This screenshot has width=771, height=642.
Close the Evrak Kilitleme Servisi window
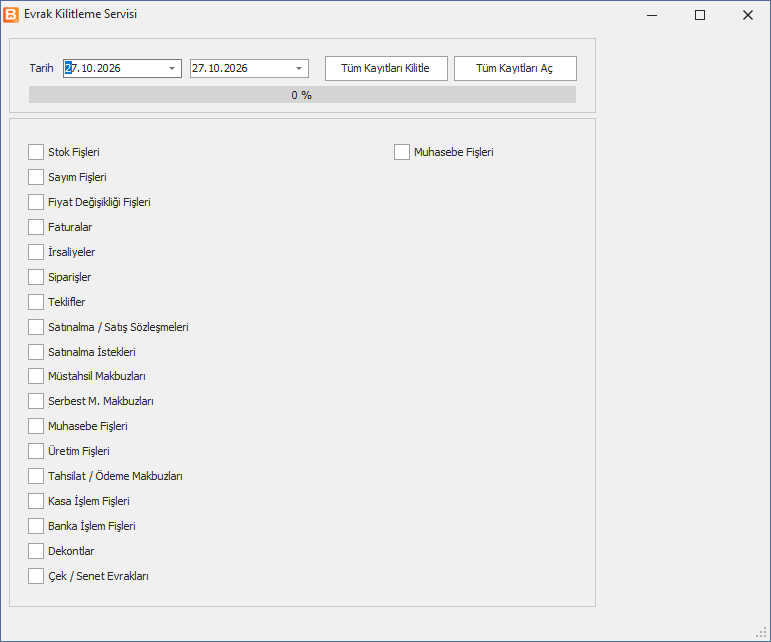click(747, 15)
